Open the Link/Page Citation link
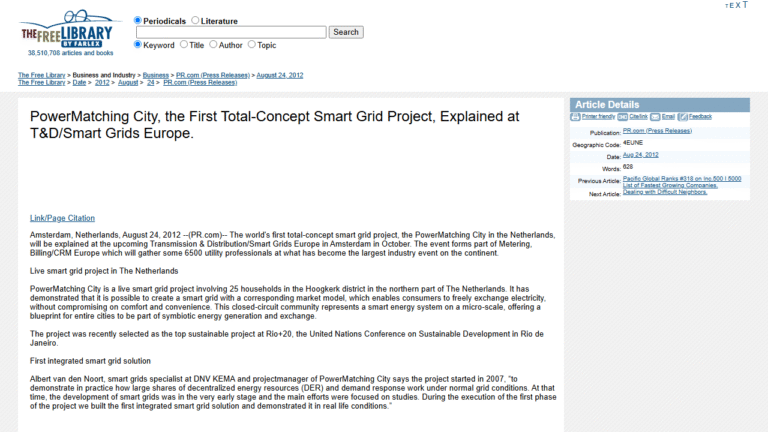The width and height of the screenshot is (768, 432). click(x=62, y=217)
